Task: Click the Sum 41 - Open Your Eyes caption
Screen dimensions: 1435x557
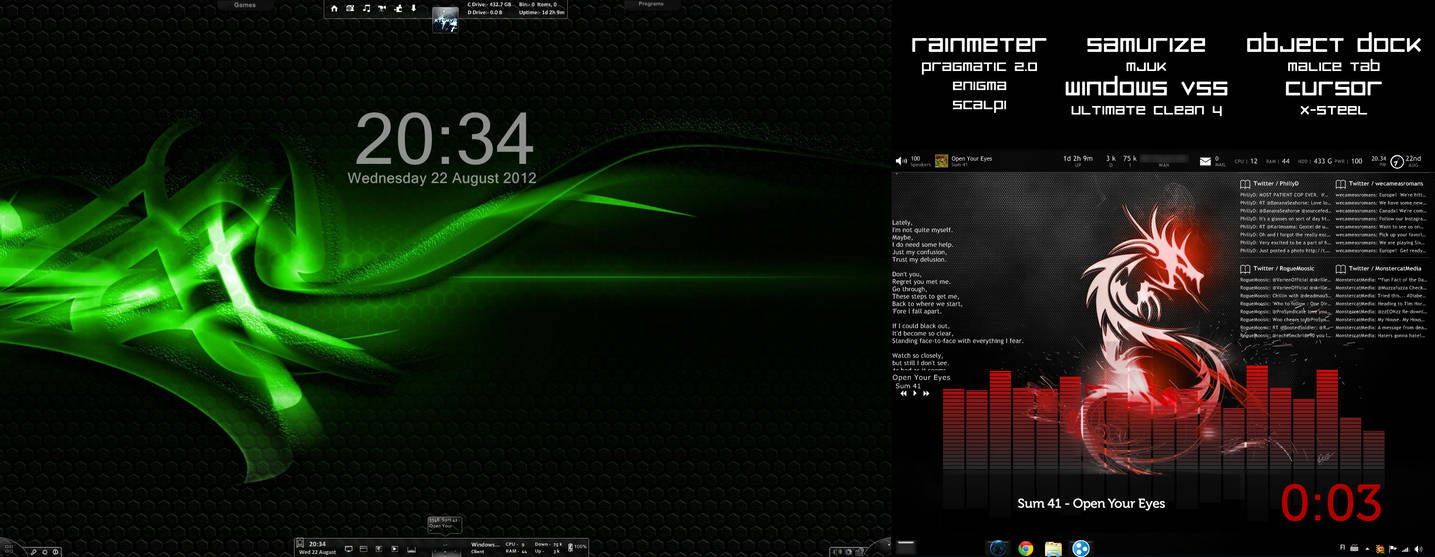Action: (x=1091, y=503)
